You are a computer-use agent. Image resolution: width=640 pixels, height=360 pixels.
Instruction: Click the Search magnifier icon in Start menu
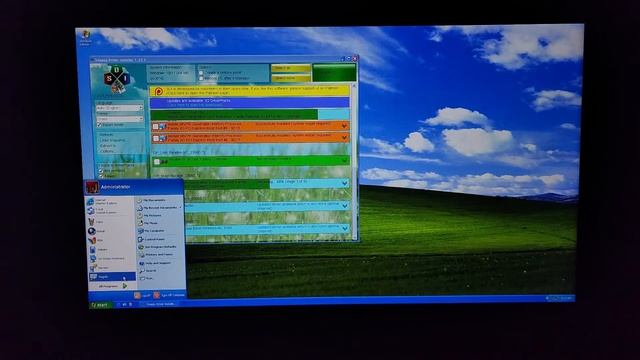pyautogui.click(x=142, y=271)
